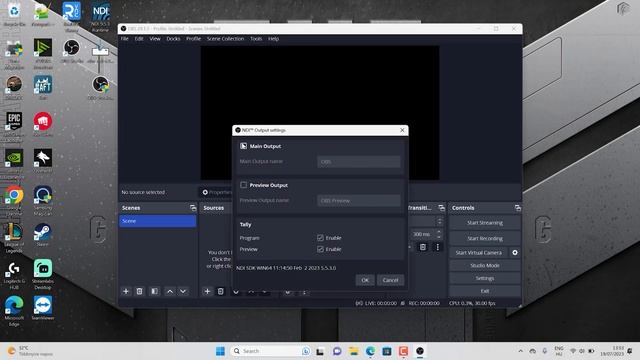Open the Profile menu in OBS
Viewport: 640px width, 360px height.
pos(193,39)
